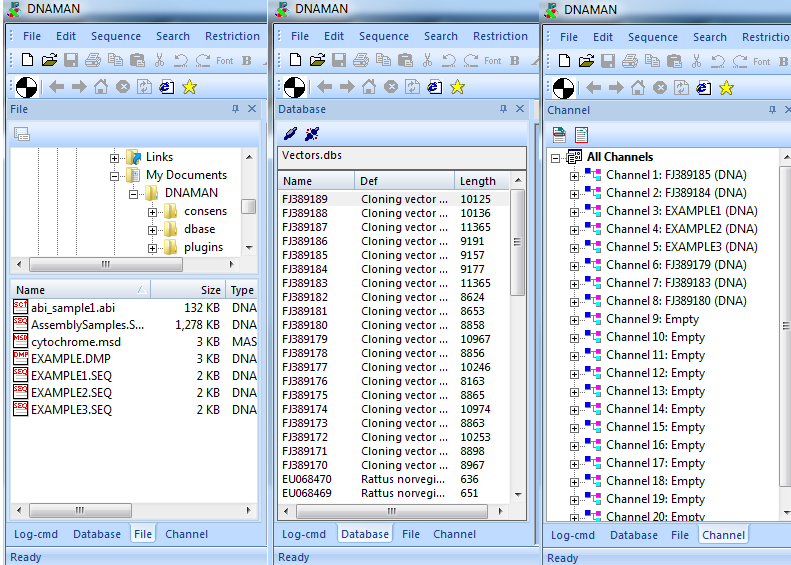
Task: Click the disconnect database plug icon
Action: point(312,134)
